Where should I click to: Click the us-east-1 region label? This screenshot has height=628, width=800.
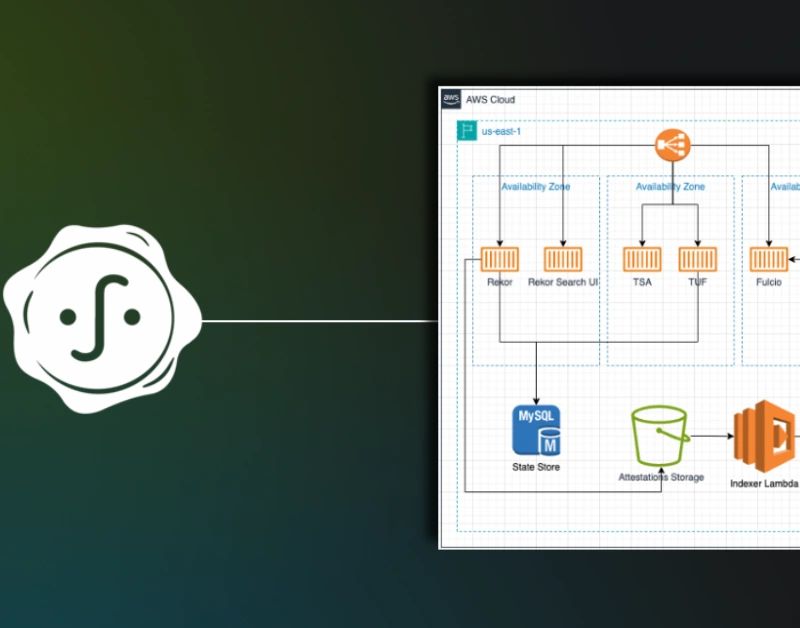[x=501, y=132]
